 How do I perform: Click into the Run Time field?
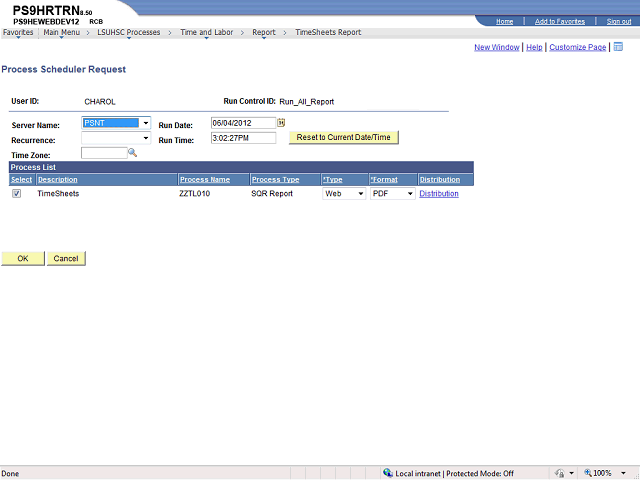pos(242,138)
